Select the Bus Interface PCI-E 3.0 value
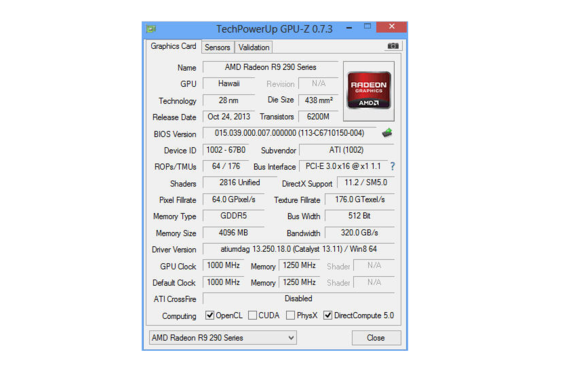 click(343, 166)
